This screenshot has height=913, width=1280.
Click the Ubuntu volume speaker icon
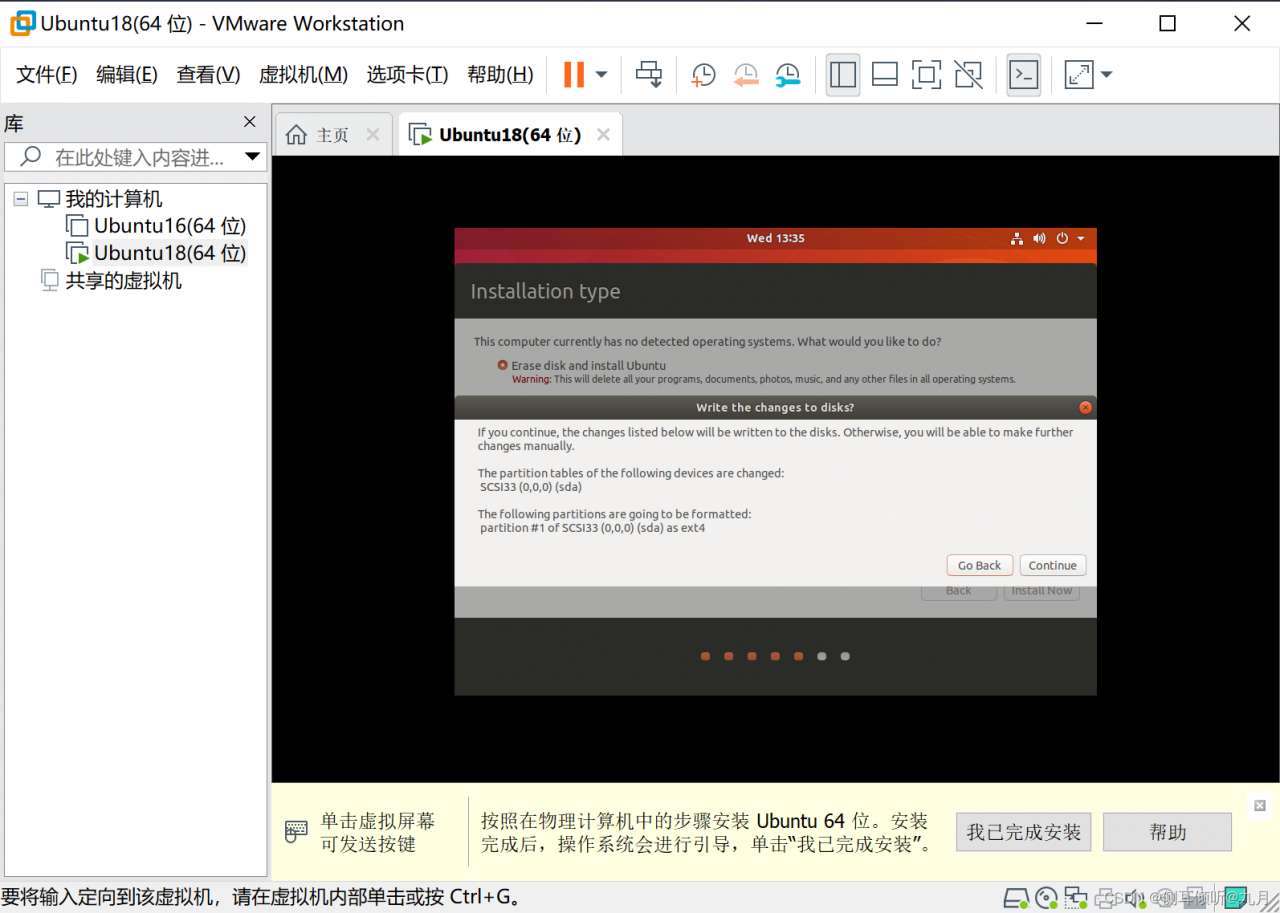pos(1039,238)
